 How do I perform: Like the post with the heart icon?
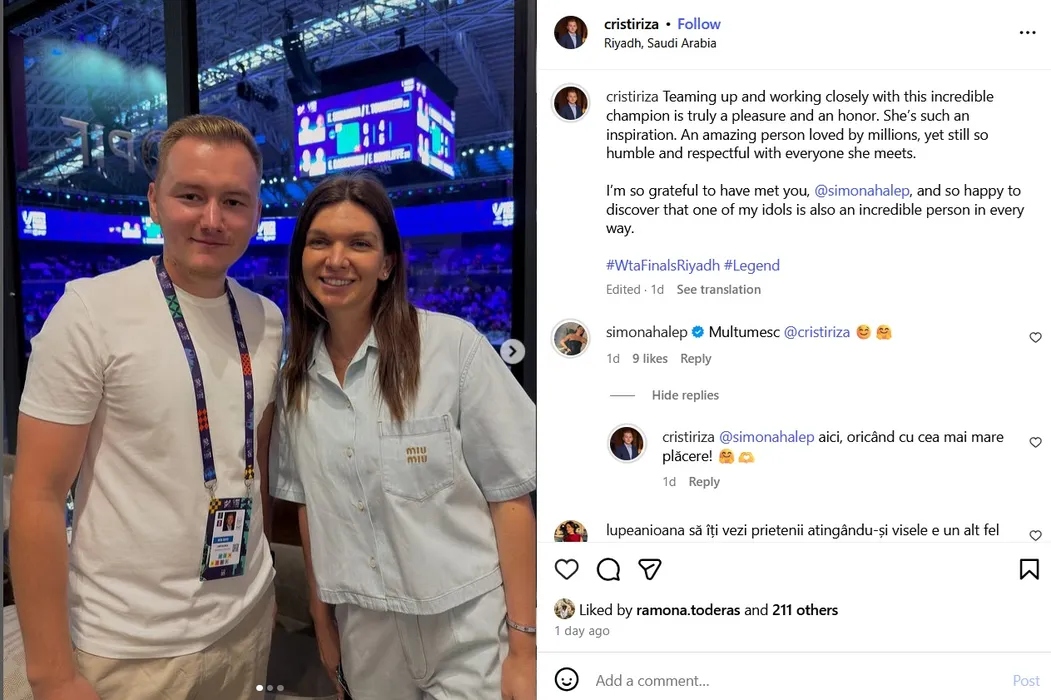pyautogui.click(x=566, y=569)
